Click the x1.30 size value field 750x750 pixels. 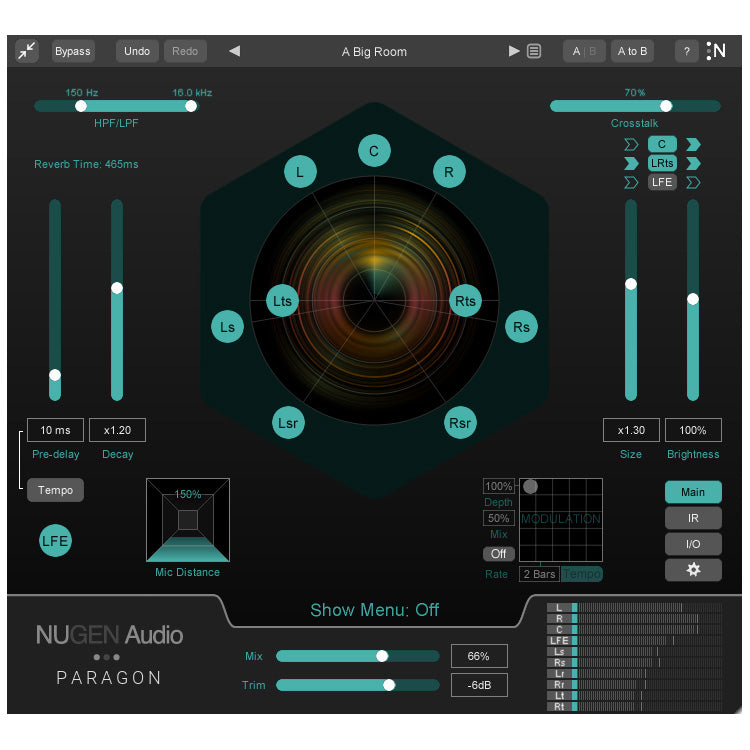pyautogui.click(x=631, y=430)
